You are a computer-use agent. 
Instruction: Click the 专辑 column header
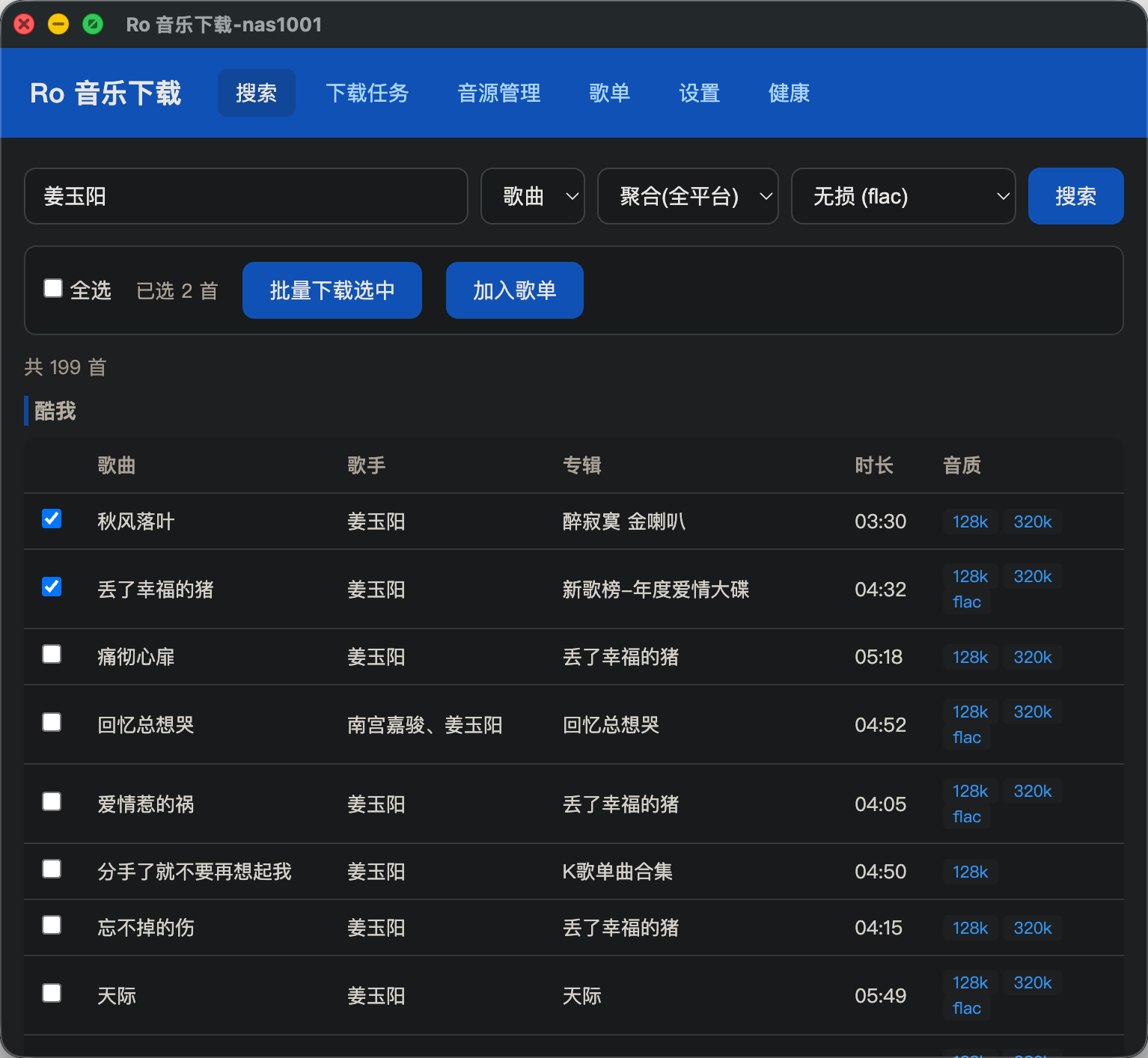[x=582, y=465]
